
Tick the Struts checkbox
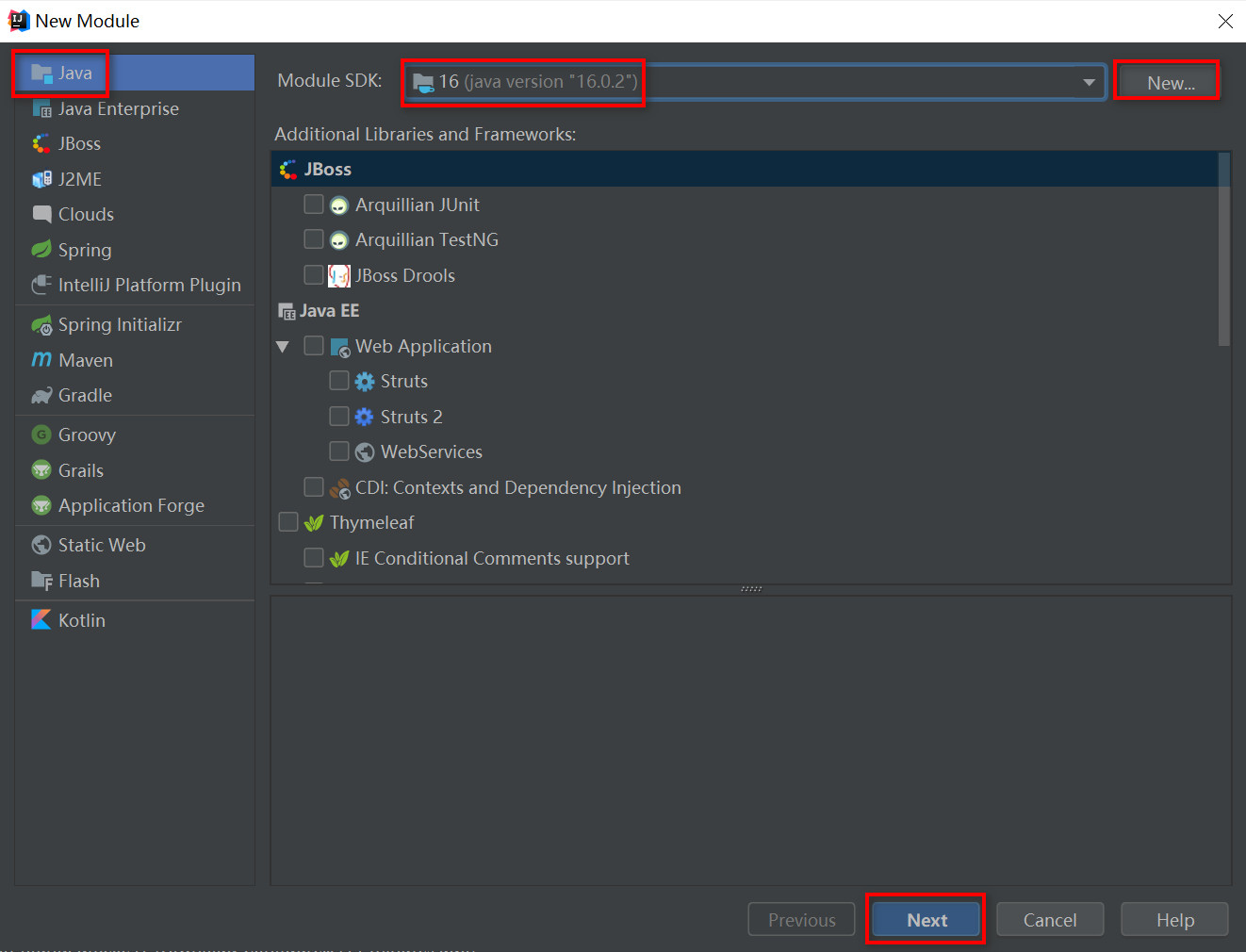(x=339, y=381)
